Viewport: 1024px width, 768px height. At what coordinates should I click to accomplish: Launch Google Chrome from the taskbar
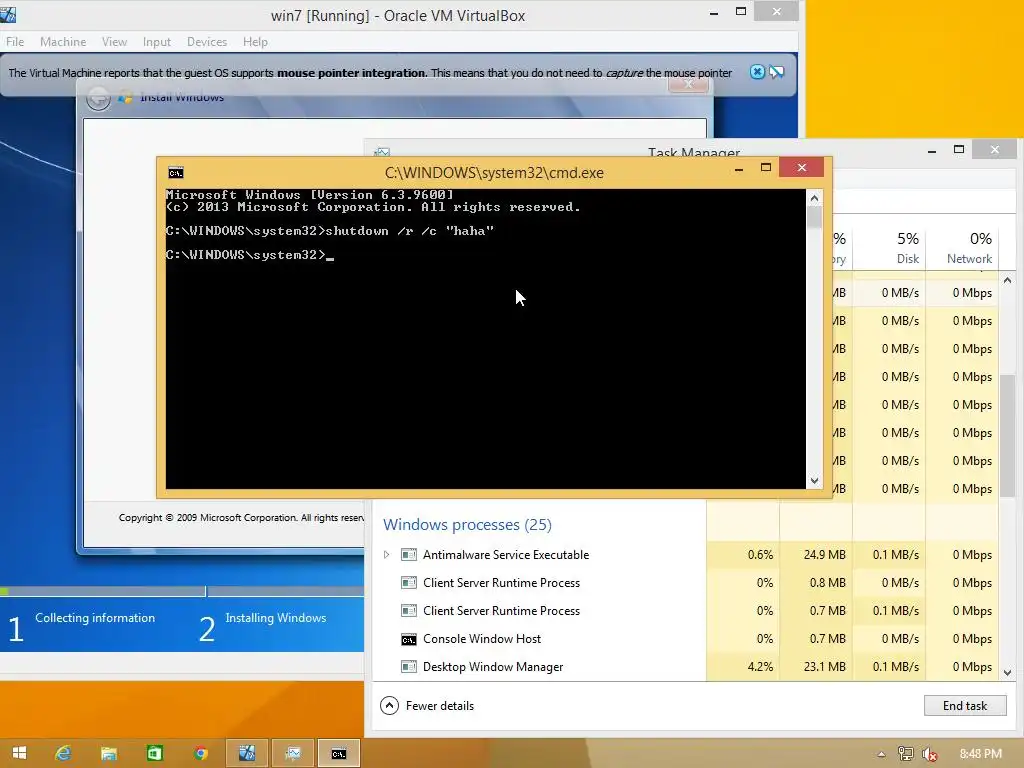200,753
